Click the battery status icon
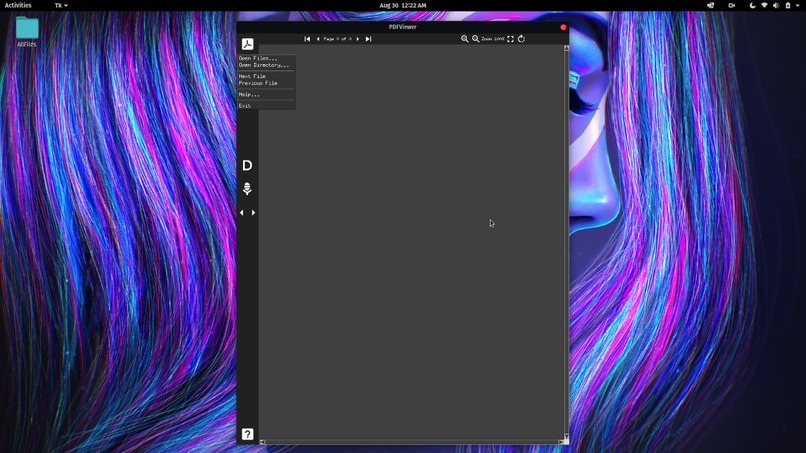Screen dimensions: 806x453 click(x=787, y=5)
